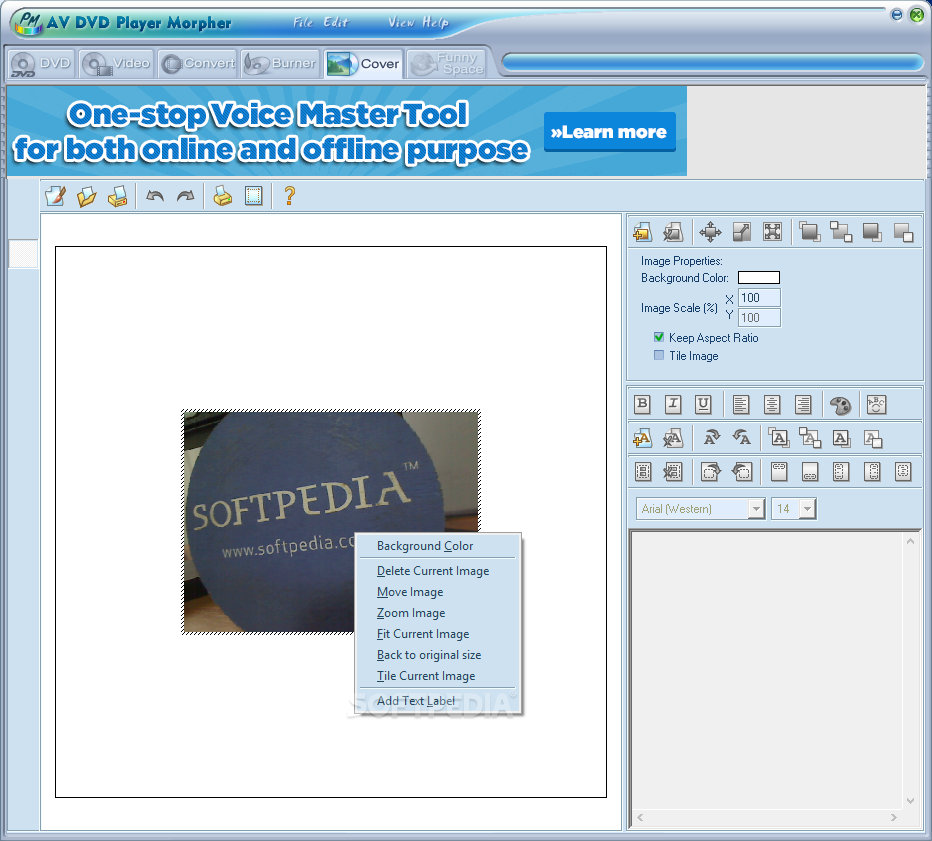This screenshot has height=841, width=932.
Task: Open the Funny Space tab
Action: pyautogui.click(x=447, y=64)
